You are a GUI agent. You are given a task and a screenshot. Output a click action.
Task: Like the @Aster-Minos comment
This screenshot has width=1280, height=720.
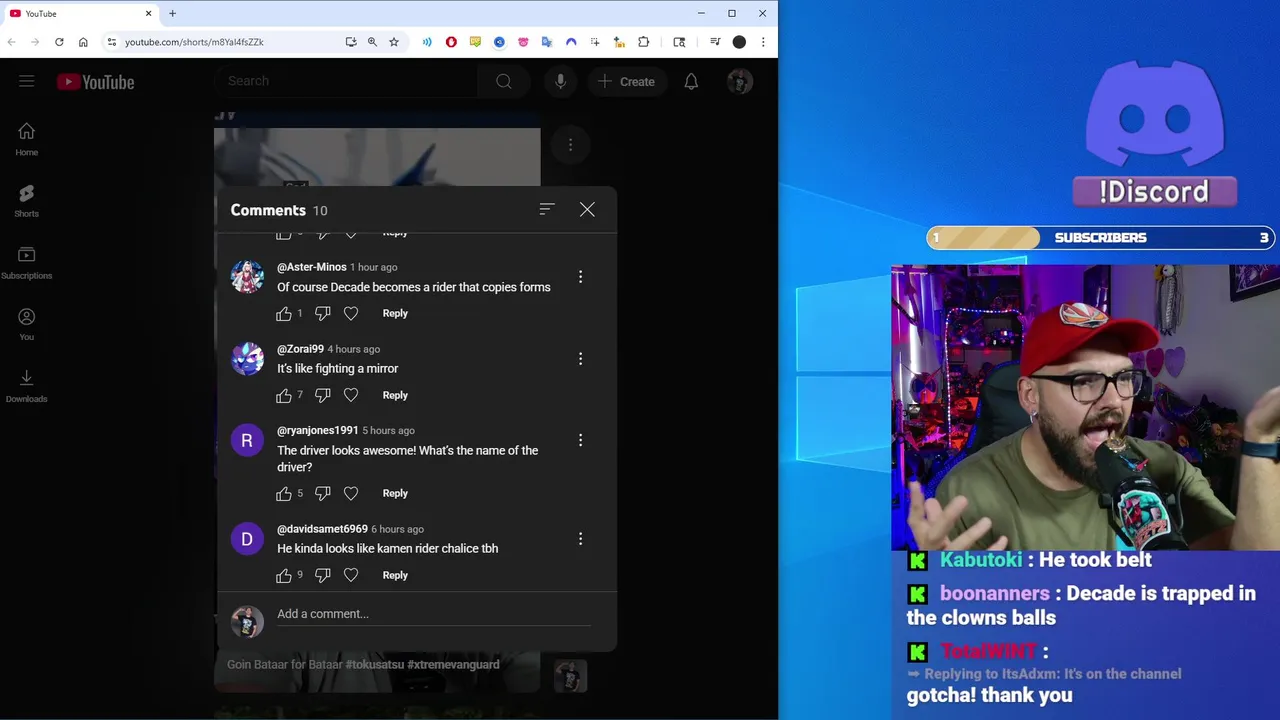click(284, 314)
